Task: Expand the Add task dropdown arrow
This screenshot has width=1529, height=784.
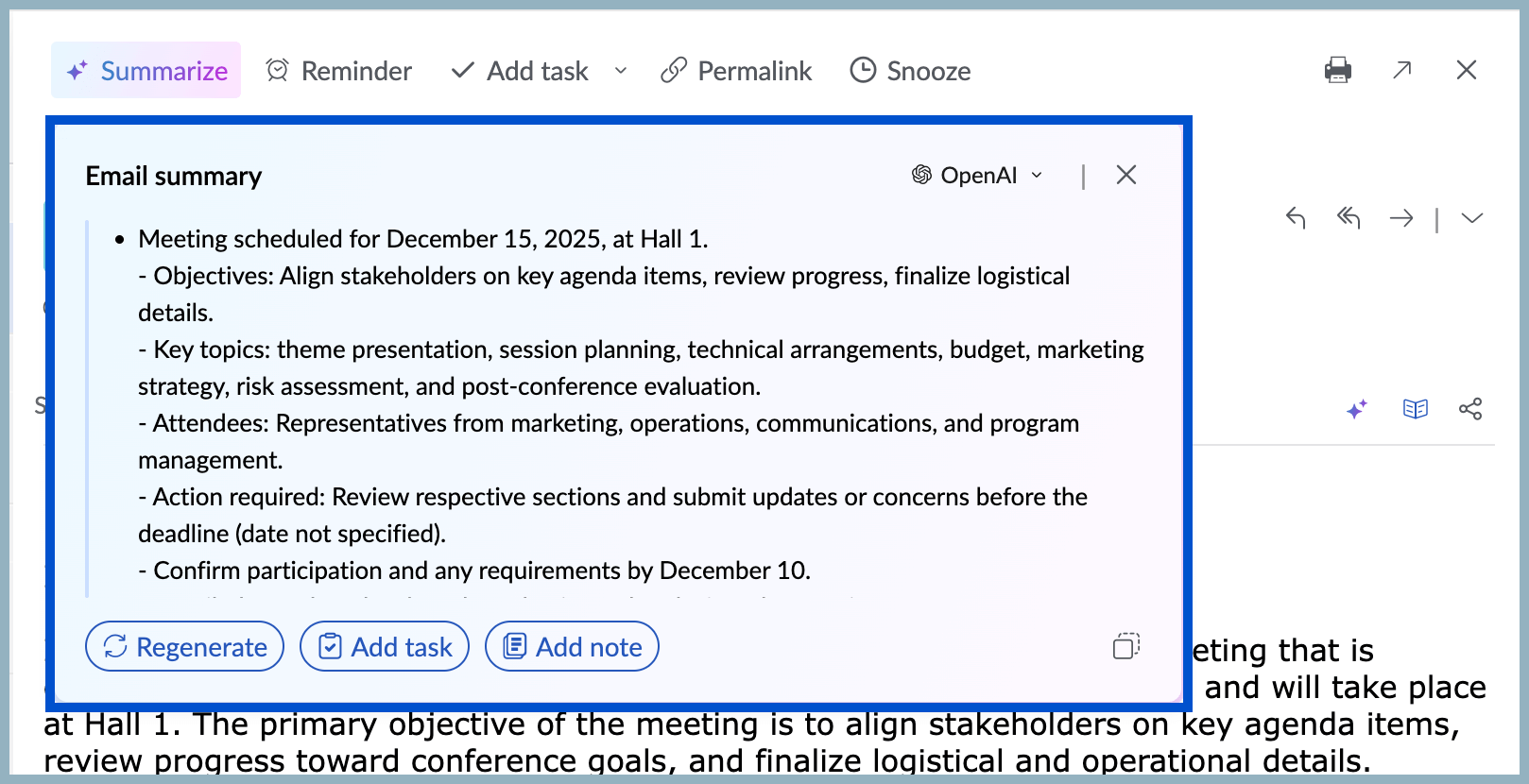Action: point(621,71)
